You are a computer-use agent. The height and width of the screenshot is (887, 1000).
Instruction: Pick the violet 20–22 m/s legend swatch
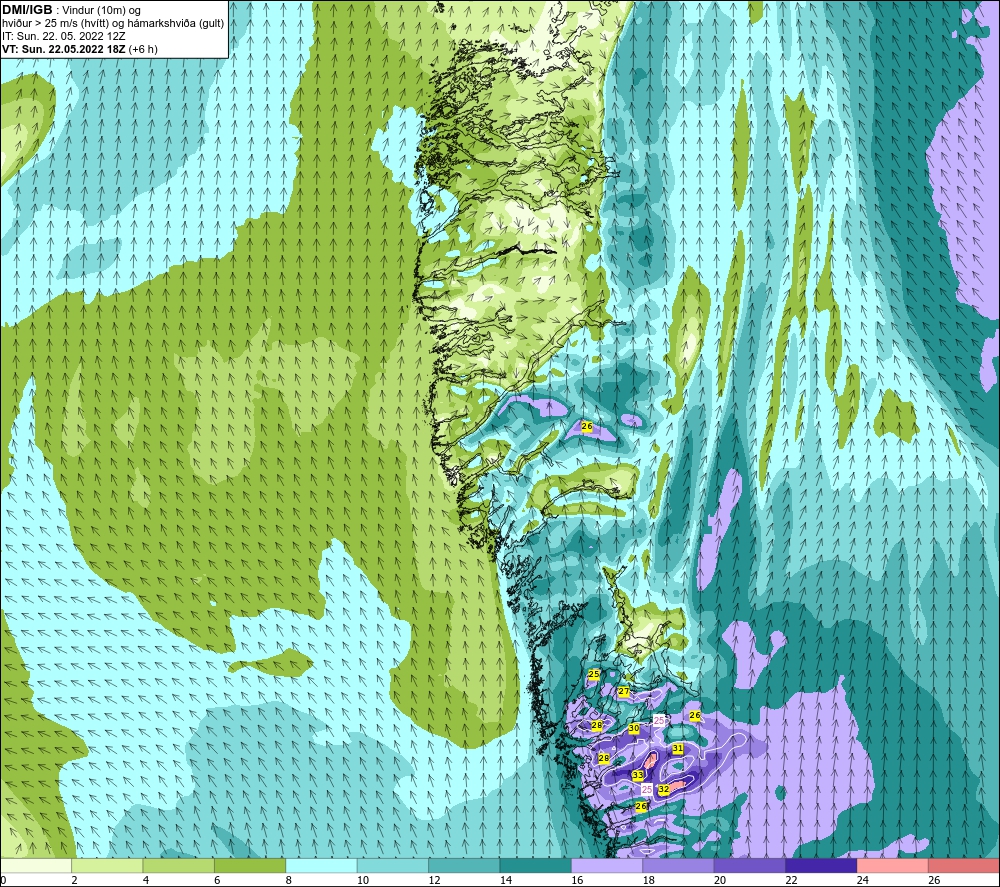pyautogui.click(x=750, y=865)
